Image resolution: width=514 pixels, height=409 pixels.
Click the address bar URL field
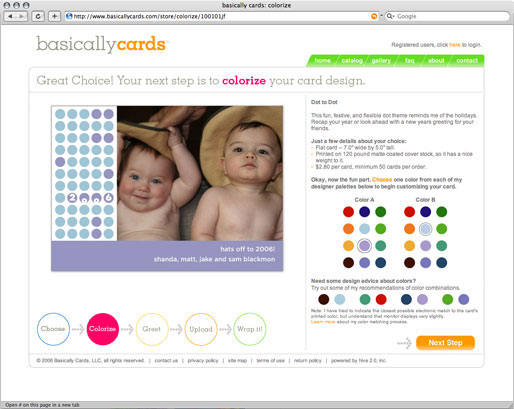pos(218,16)
